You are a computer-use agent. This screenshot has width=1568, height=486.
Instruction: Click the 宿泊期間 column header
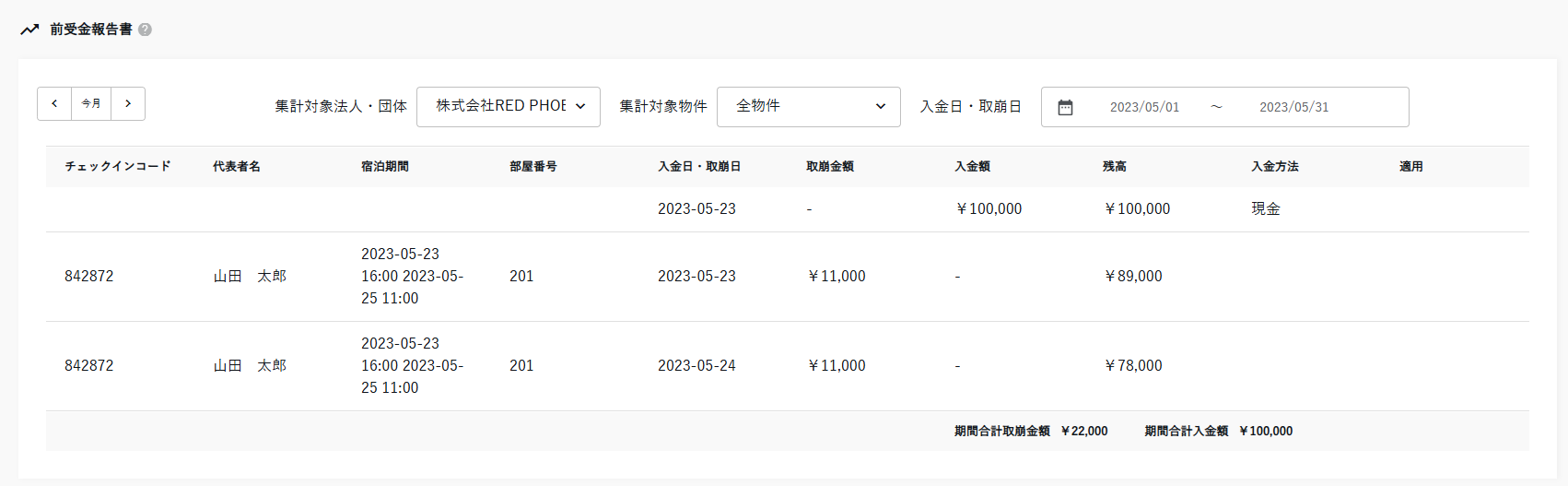385,167
